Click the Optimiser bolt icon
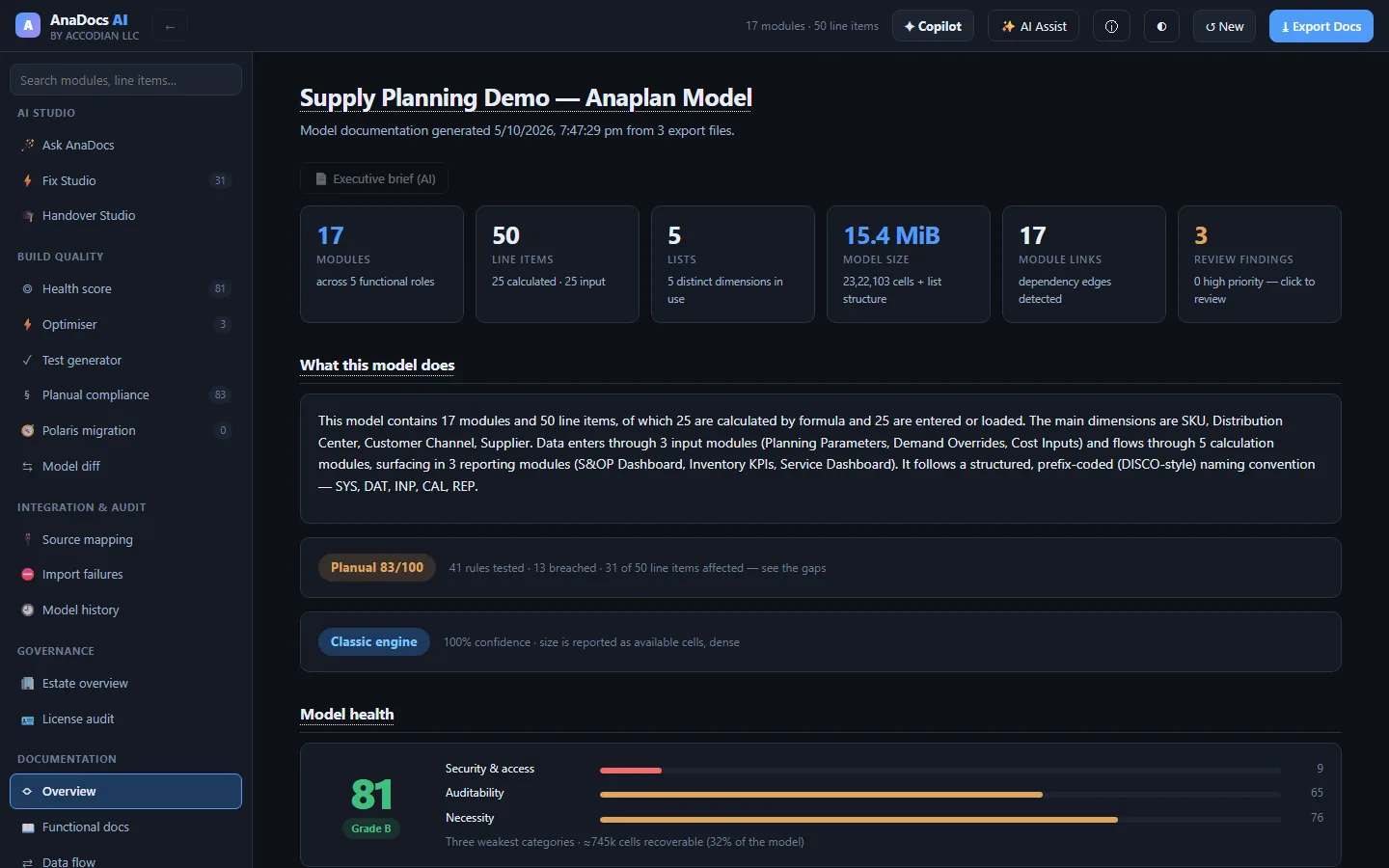The width and height of the screenshot is (1389, 868). coord(27,324)
